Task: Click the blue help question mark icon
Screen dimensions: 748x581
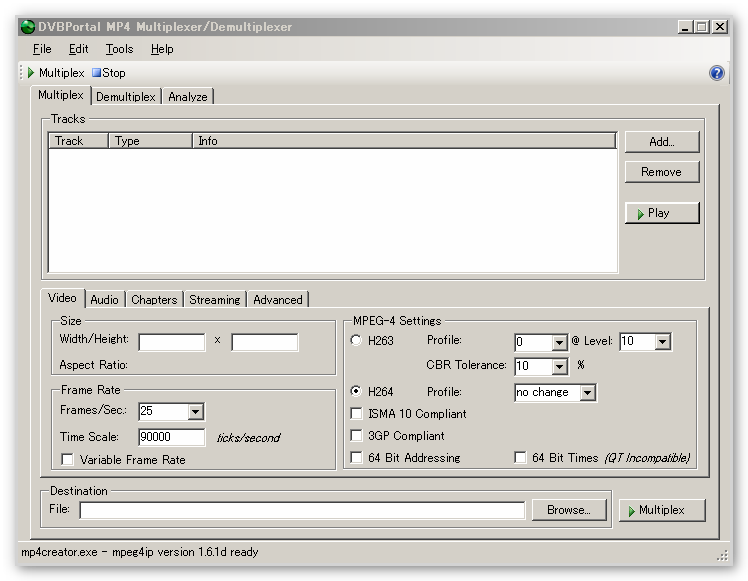Action: 717,73
